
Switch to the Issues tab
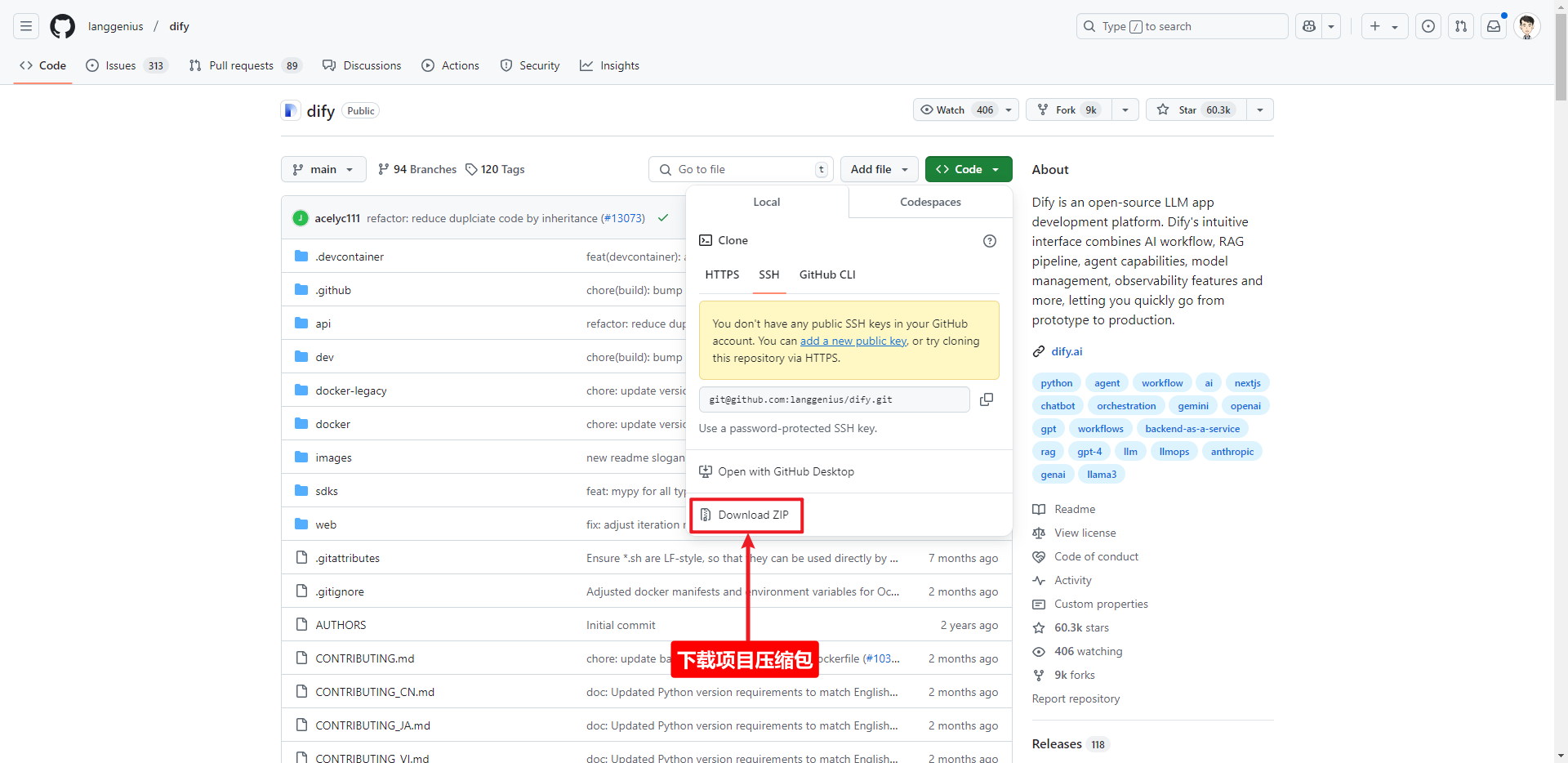pyautogui.click(x=127, y=65)
